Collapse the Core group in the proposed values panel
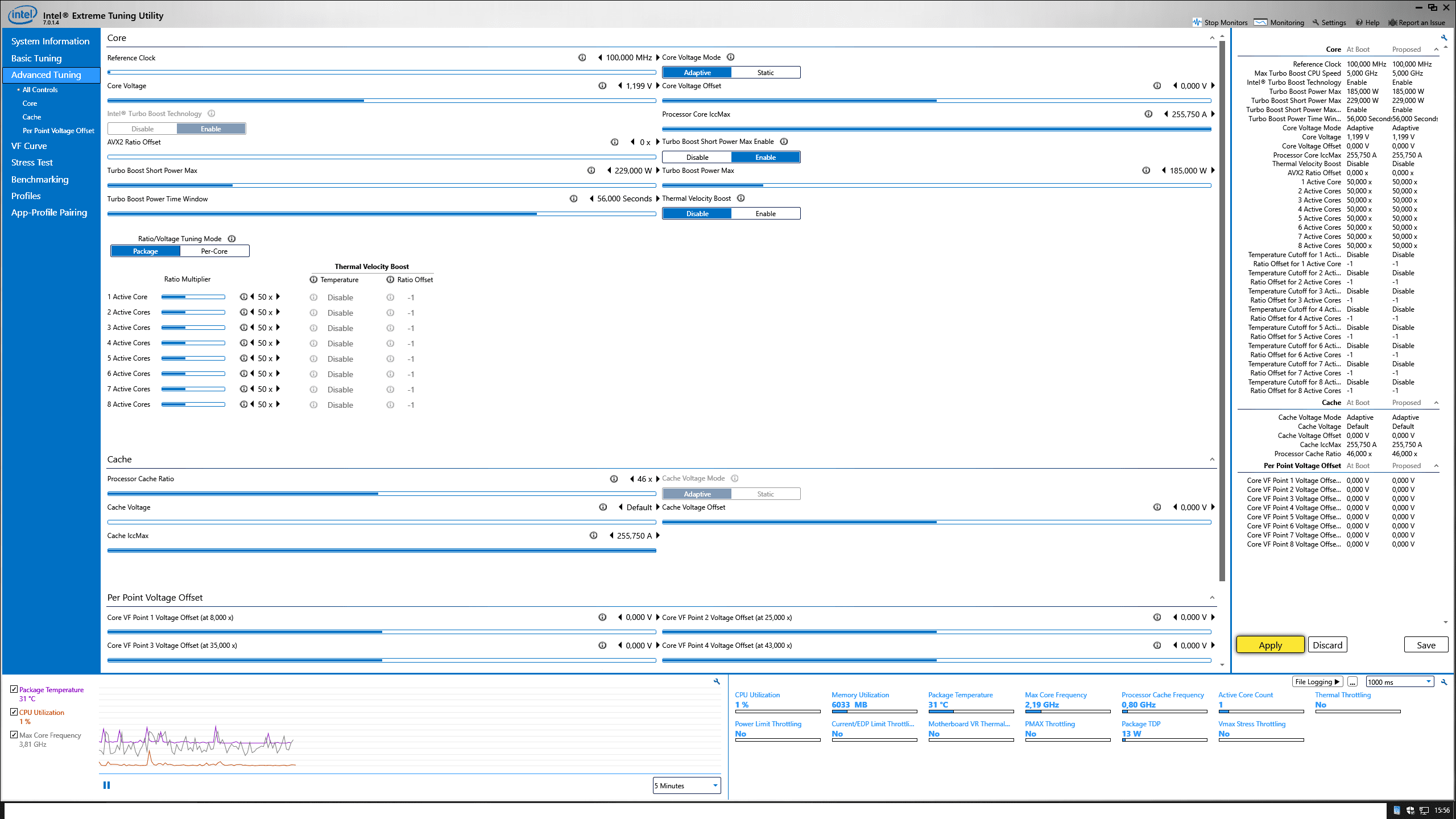This screenshot has height=819, width=1456. pyautogui.click(x=1436, y=49)
